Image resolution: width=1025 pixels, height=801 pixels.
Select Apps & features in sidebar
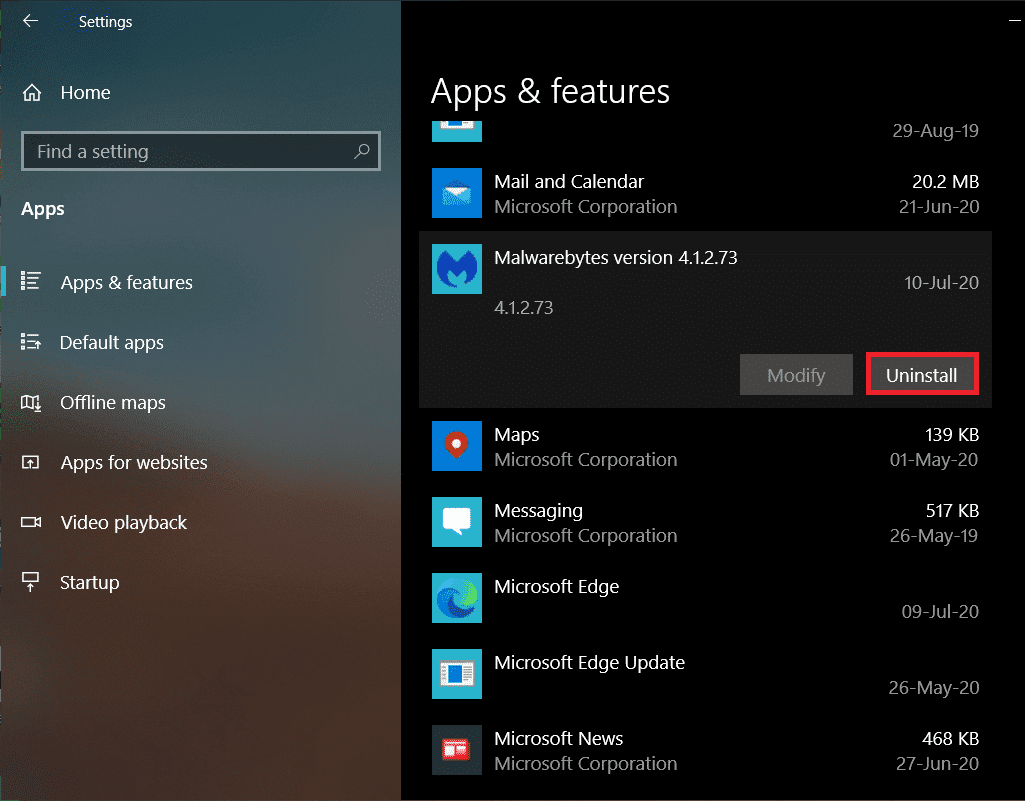point(126,283)
